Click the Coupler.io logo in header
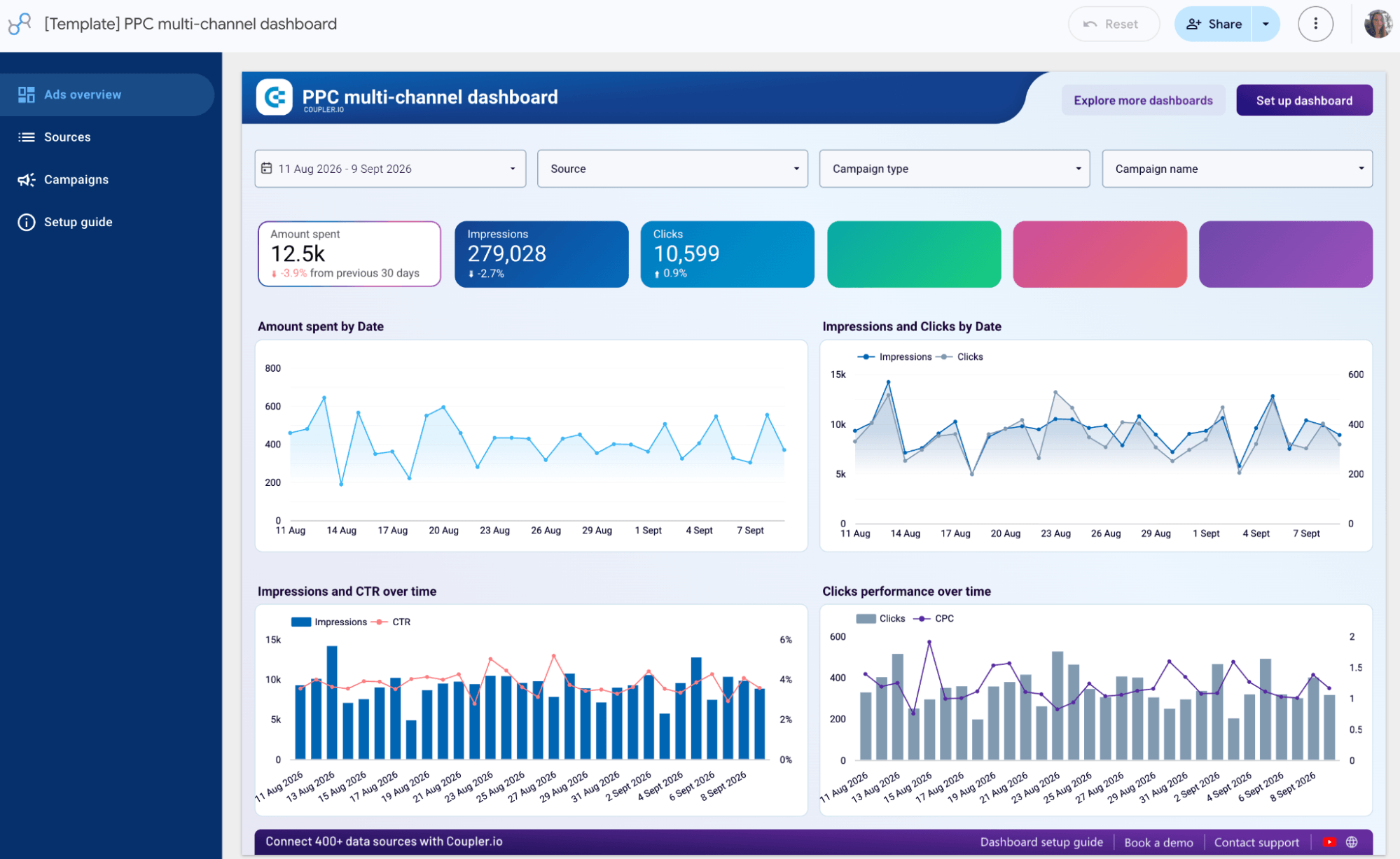Image resolution: width=1400 pixels, height=859 pixels. pyautogui.click(x=274, y=97)
